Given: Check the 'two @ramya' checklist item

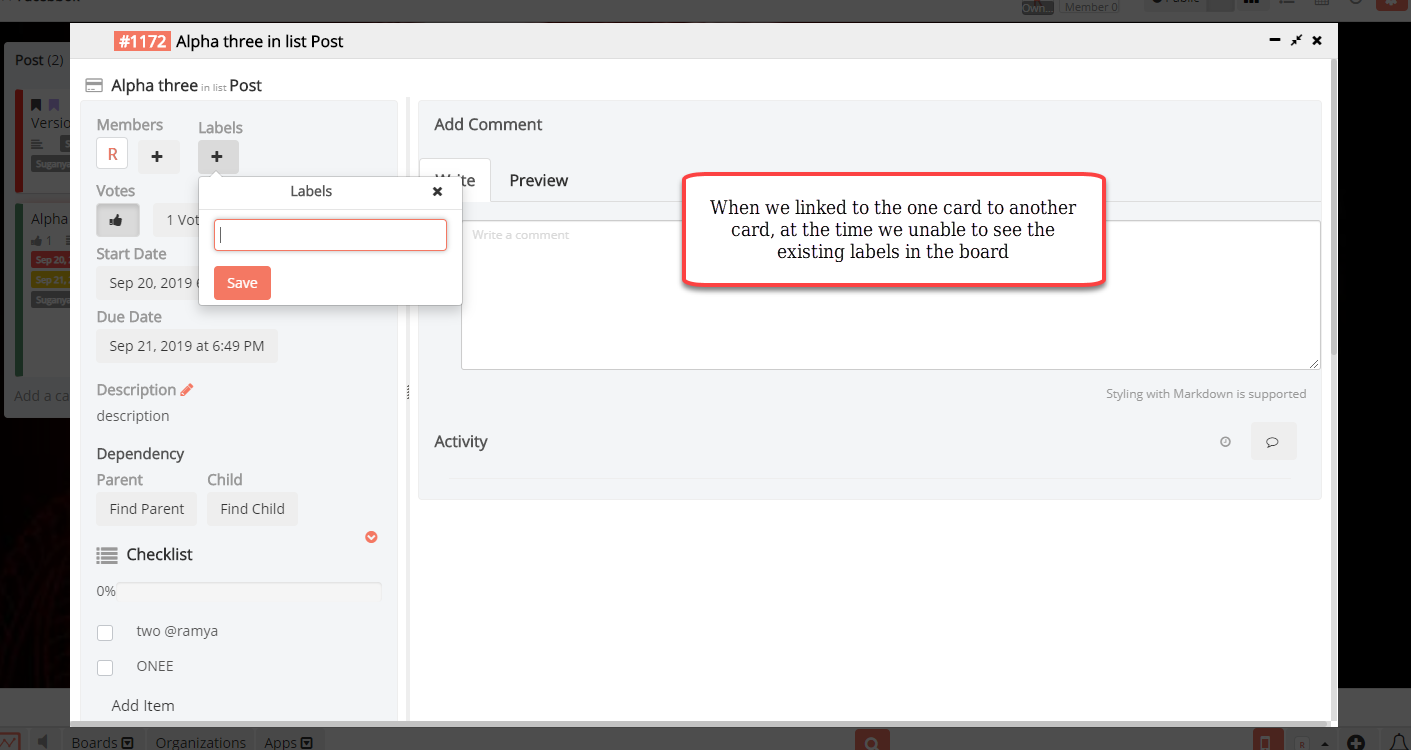Looking at the screenshot, I should (105, 633).
